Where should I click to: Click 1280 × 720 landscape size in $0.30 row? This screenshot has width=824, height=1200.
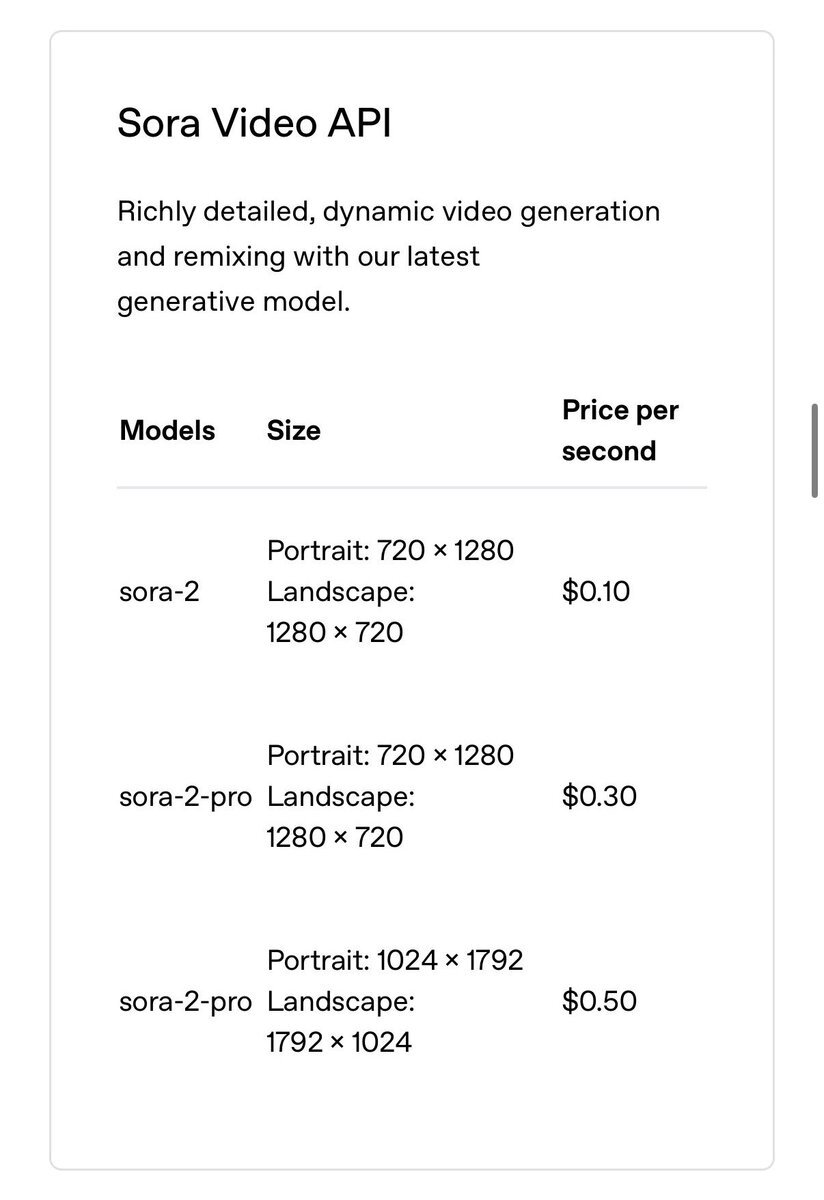click(334, 837)
